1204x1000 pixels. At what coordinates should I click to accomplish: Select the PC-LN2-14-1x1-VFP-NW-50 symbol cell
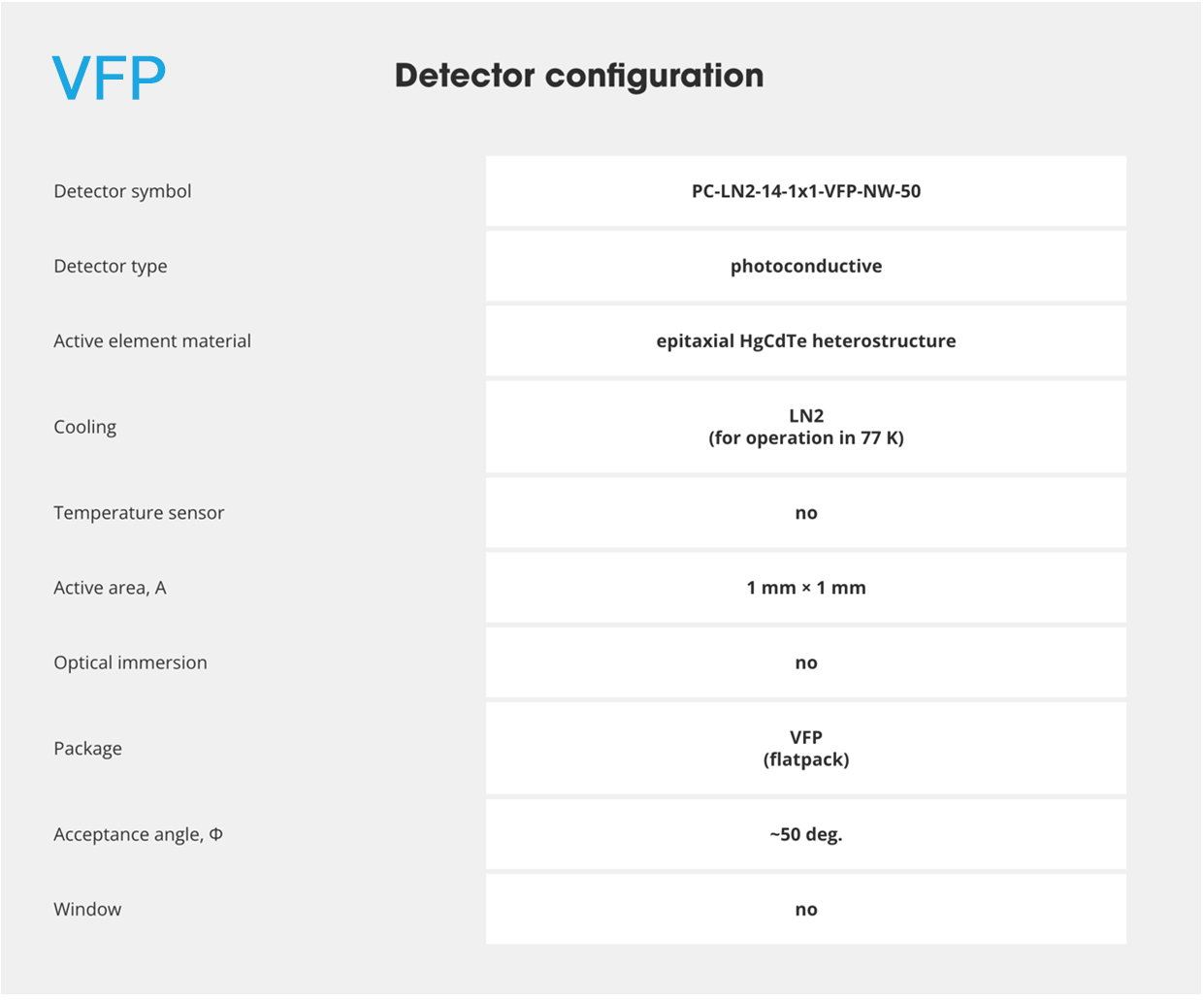[x=806, y=191]
